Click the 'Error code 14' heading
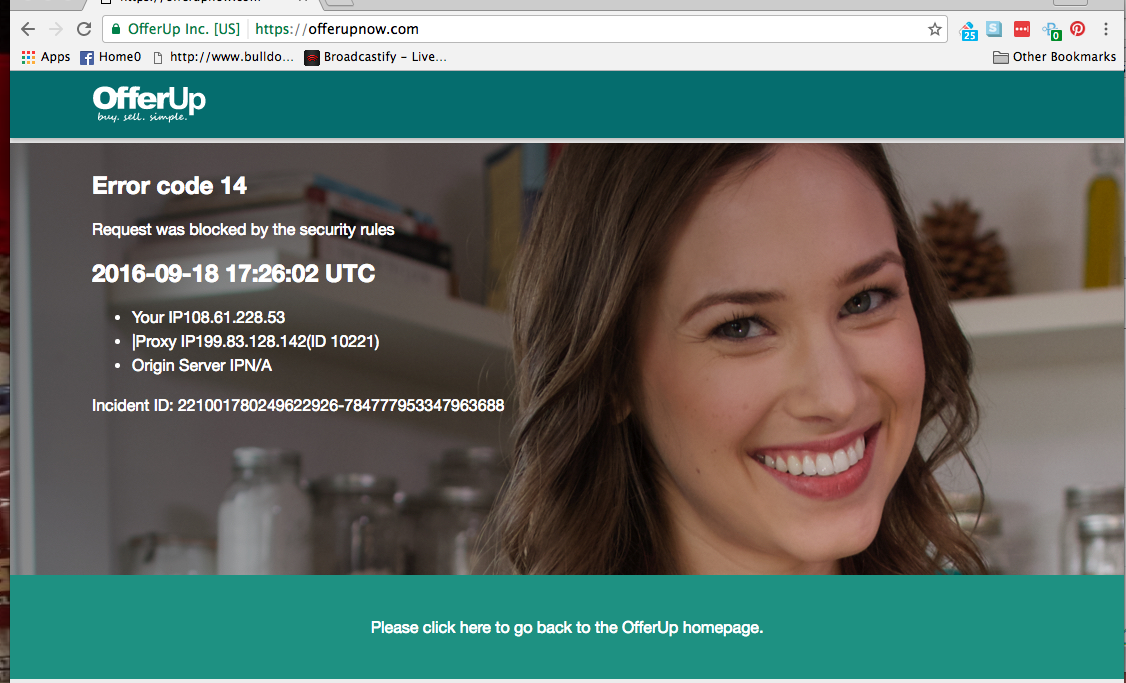 (x=169, y=186)
